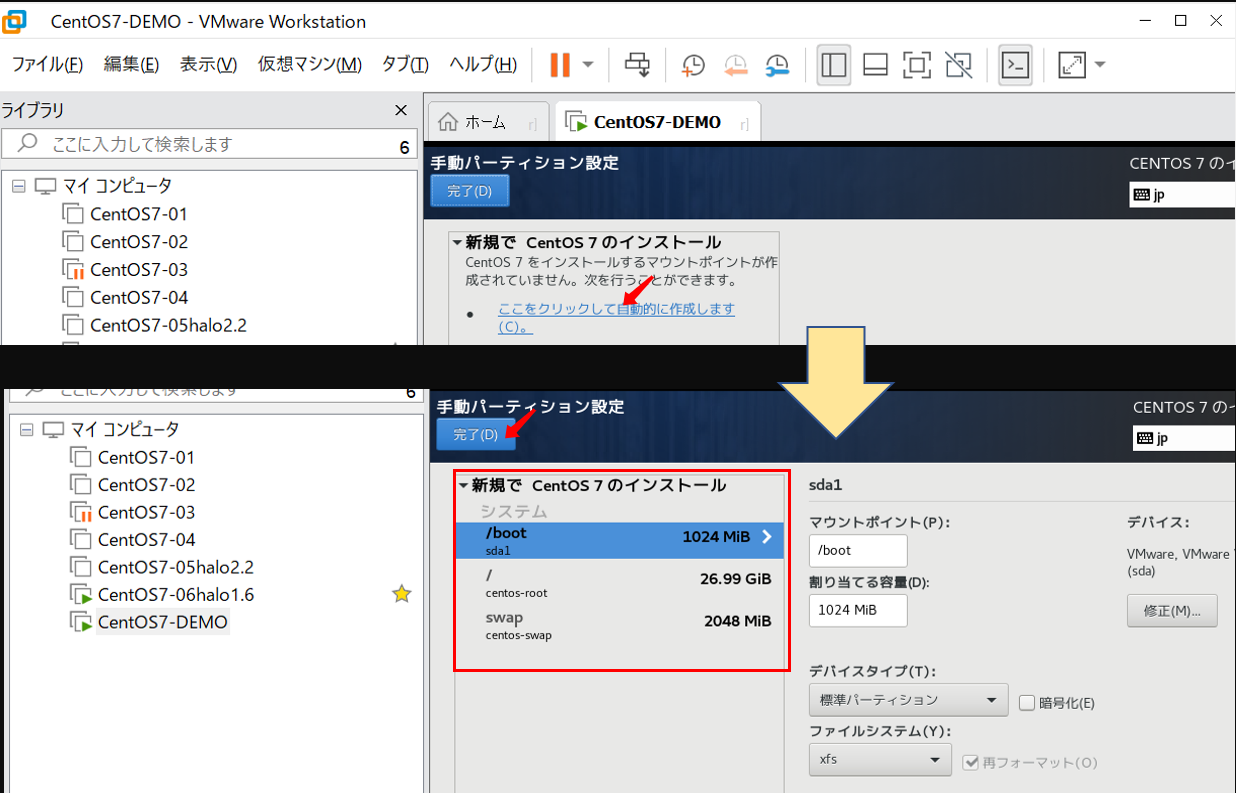The height and width of the screenshot is (793, 1236).
Task: Select the swap centos-swap partition row
Action: coord(619,625)
